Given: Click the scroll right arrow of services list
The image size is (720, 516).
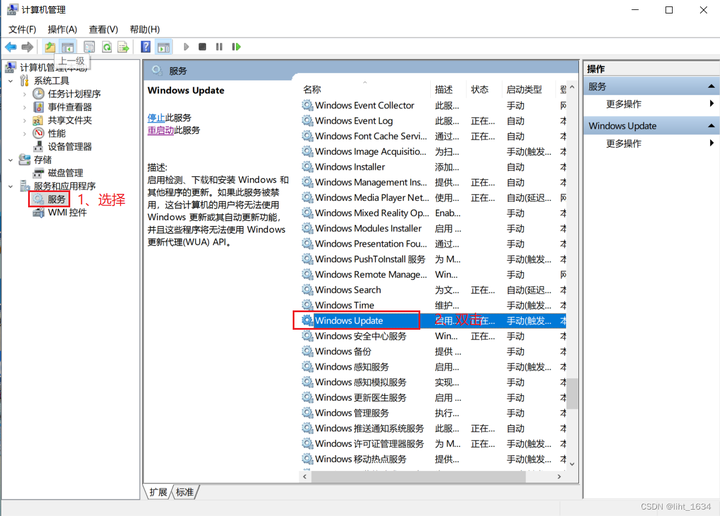Looking at the screenshot, I should (x=559, y=477).
